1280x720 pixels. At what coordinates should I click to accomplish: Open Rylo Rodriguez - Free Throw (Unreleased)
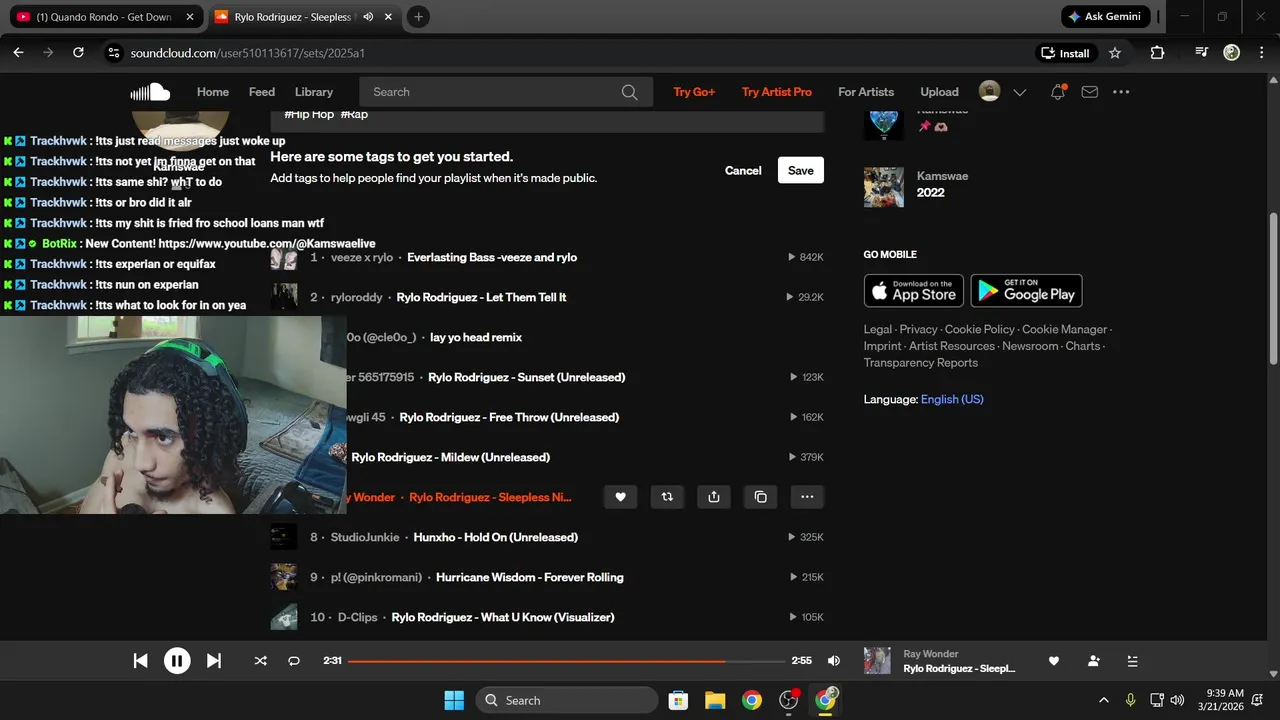(509, 417)
